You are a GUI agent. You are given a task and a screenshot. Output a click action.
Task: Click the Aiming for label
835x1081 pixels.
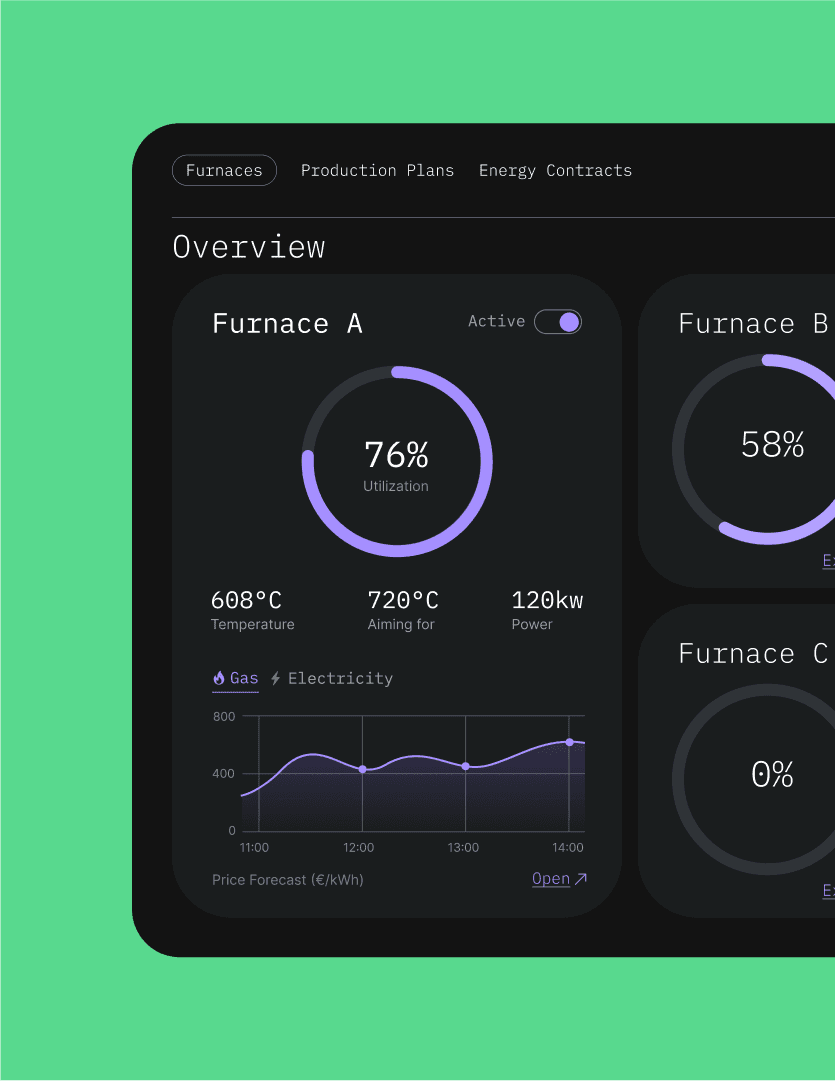tap(401, 624)
